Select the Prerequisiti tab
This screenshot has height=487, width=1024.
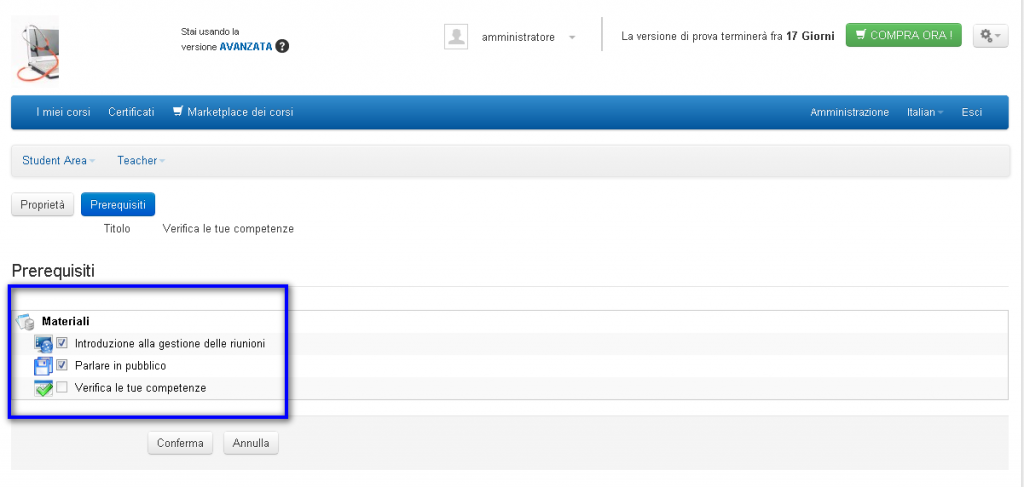[118, 204]
